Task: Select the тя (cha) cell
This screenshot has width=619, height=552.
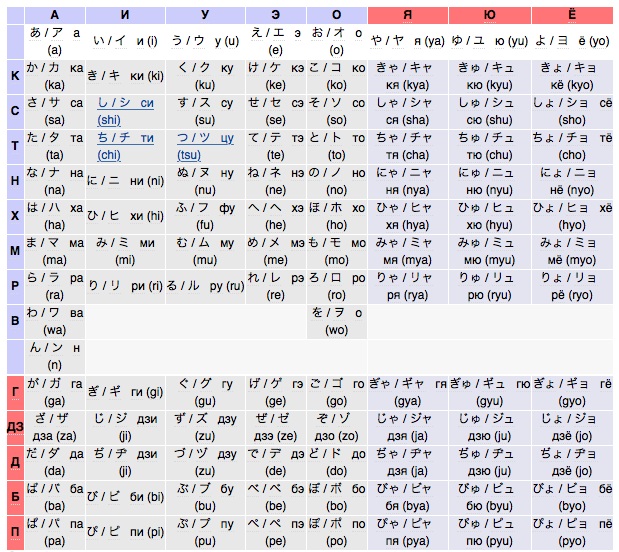Action: [408, 146]
